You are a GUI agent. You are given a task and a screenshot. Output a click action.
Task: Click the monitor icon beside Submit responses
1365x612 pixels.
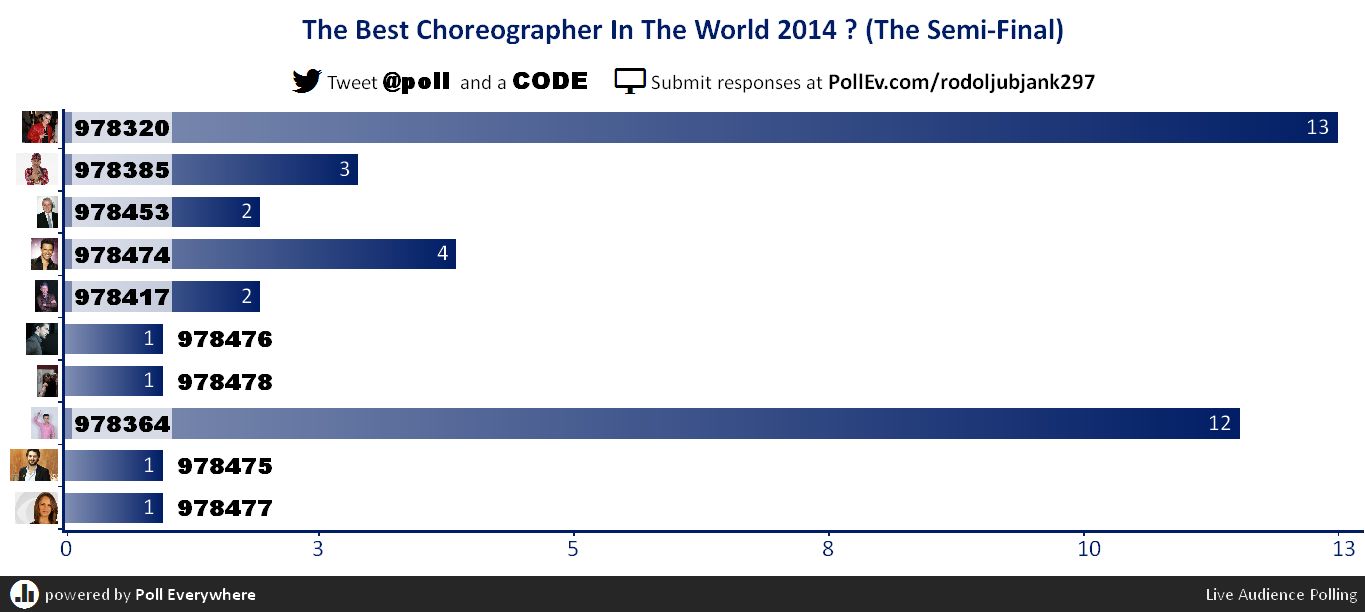pyautogui.click(x=630, y=82)
